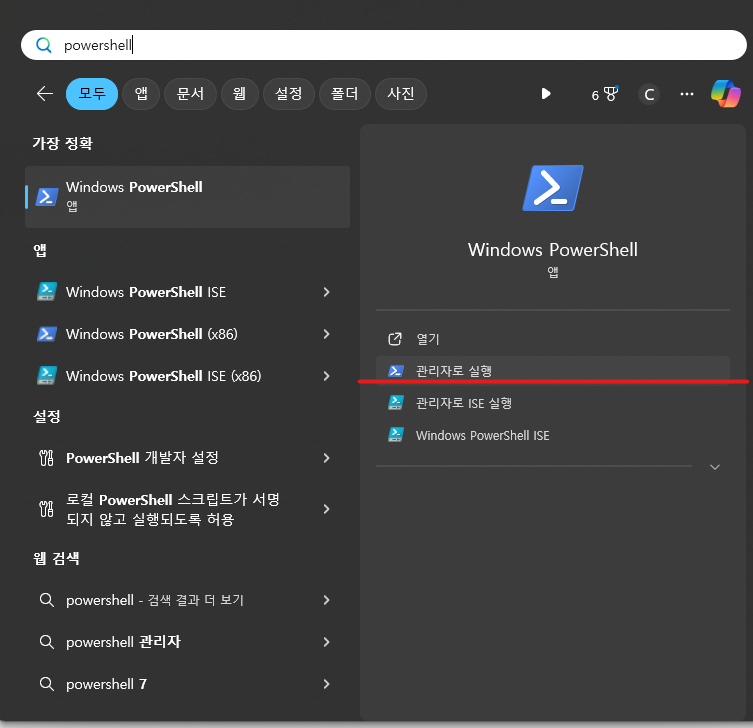753x728 pixels.
Task: Expand more actions with the down chevron in the preview pane
Action: pyautogui.click(x=715, y=467)
